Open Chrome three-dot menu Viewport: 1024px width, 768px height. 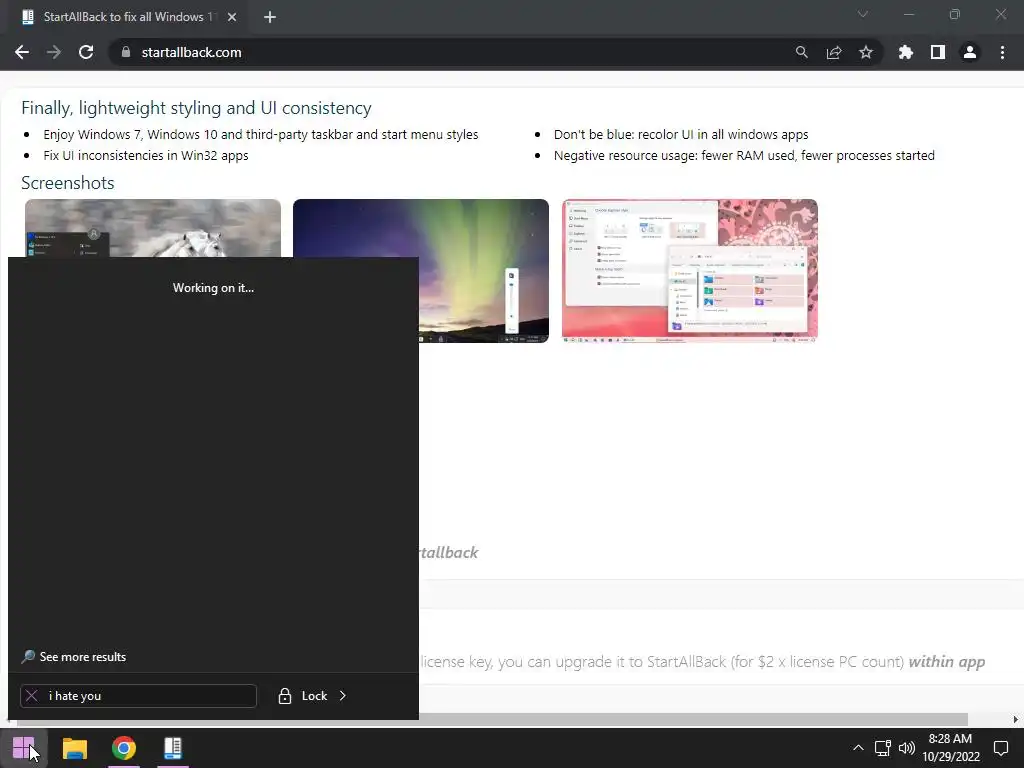(x=1002, y=52)
